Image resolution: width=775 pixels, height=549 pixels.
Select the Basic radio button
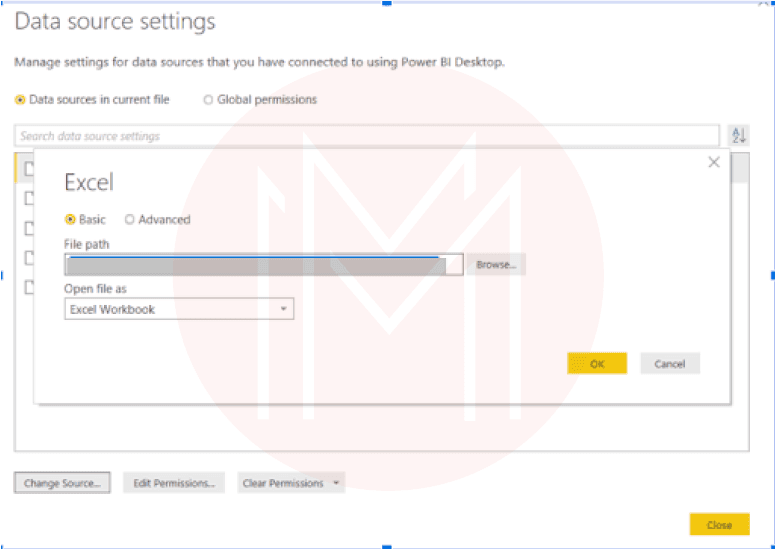[70, 219]
